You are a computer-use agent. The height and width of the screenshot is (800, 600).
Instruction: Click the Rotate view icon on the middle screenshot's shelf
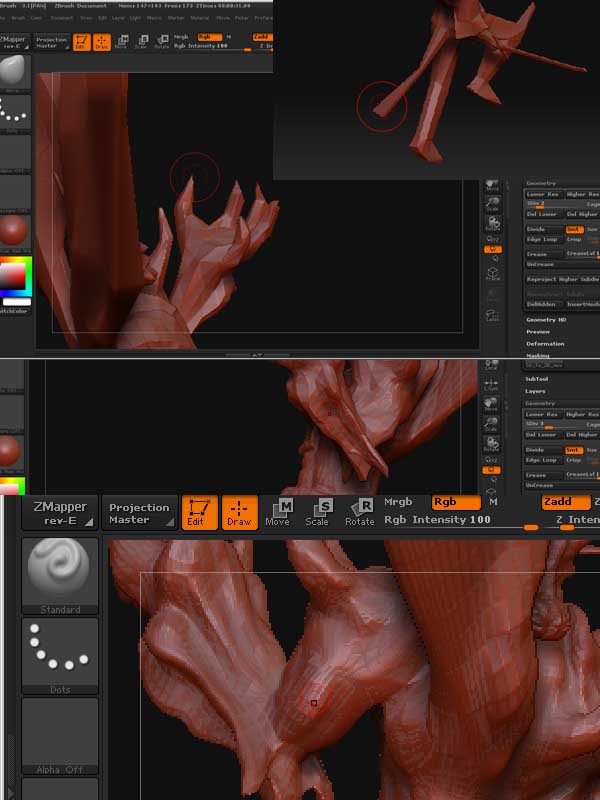point(491,444)
